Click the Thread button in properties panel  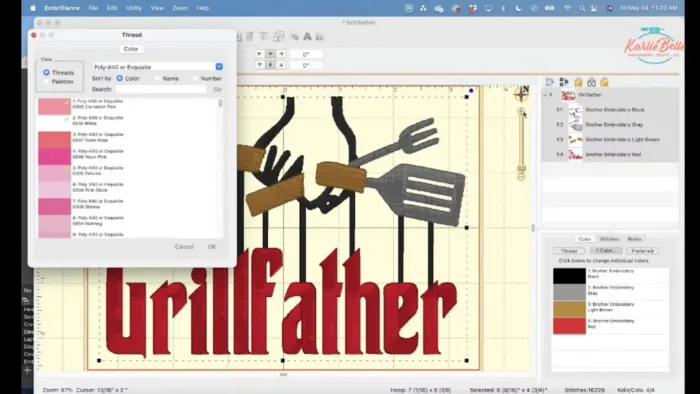click(x=569, y=251)
